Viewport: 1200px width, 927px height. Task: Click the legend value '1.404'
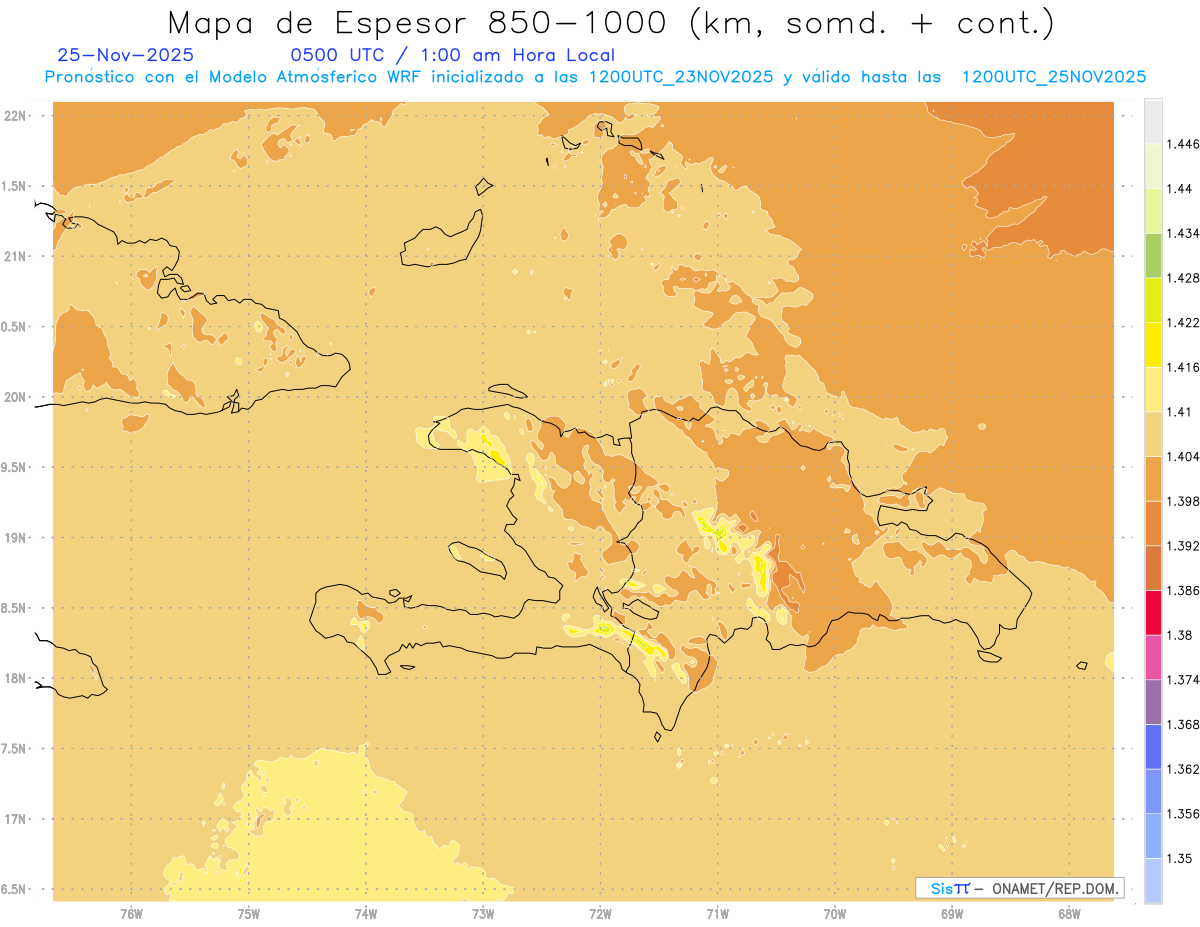coord(1182,456)
